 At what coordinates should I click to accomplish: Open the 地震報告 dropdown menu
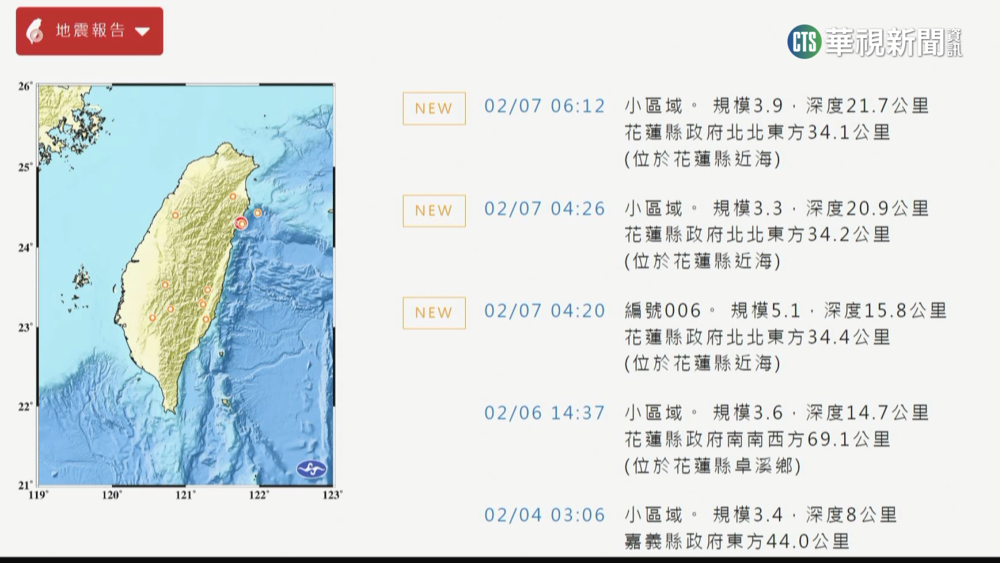89,31
